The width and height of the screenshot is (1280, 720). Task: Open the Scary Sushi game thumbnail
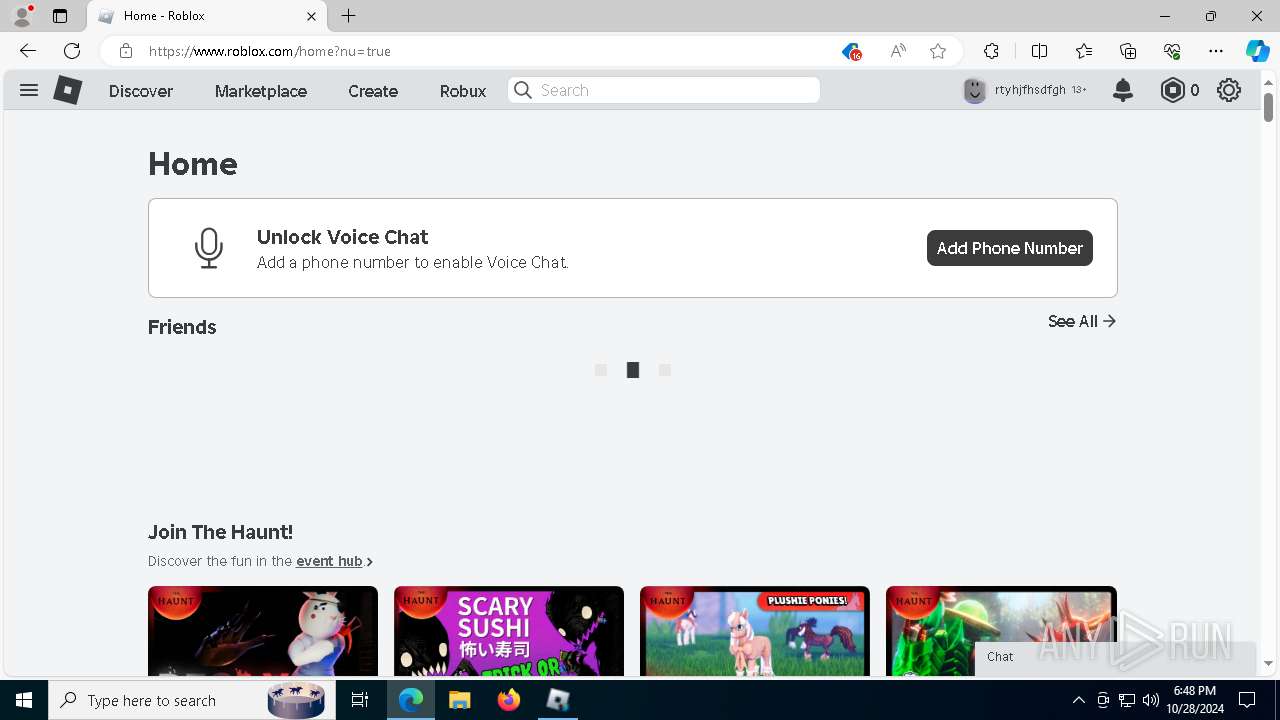coord(509,631)
